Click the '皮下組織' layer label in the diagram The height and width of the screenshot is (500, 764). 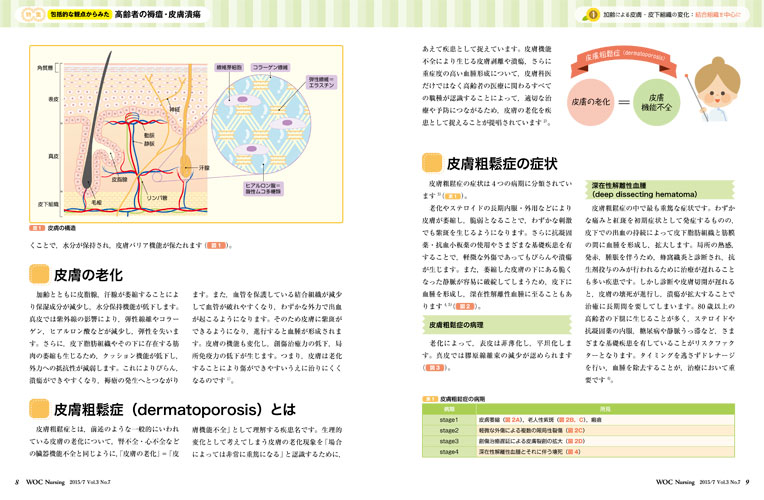48,204
